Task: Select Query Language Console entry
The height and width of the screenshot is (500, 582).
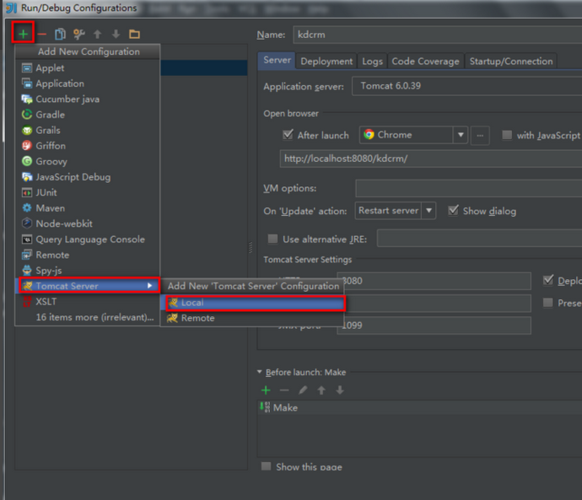Action: click(88, 239)
